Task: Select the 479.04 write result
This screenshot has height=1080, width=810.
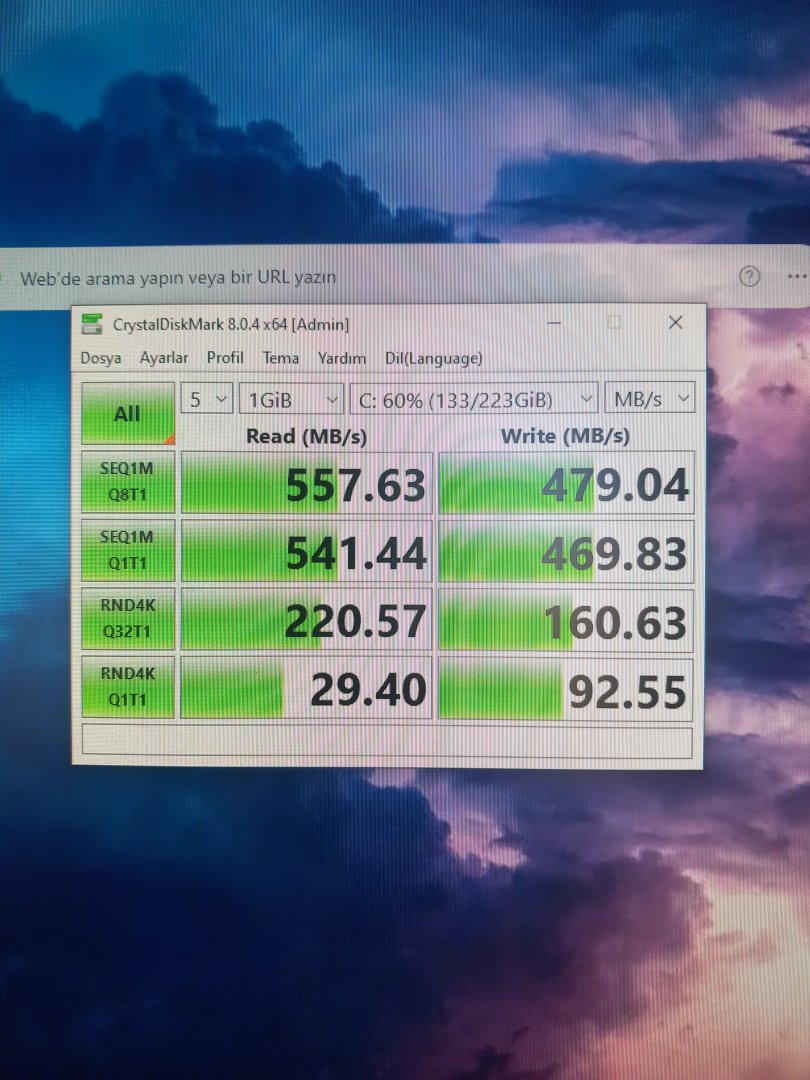Action: pyautogui.click(x=566, y=483)
